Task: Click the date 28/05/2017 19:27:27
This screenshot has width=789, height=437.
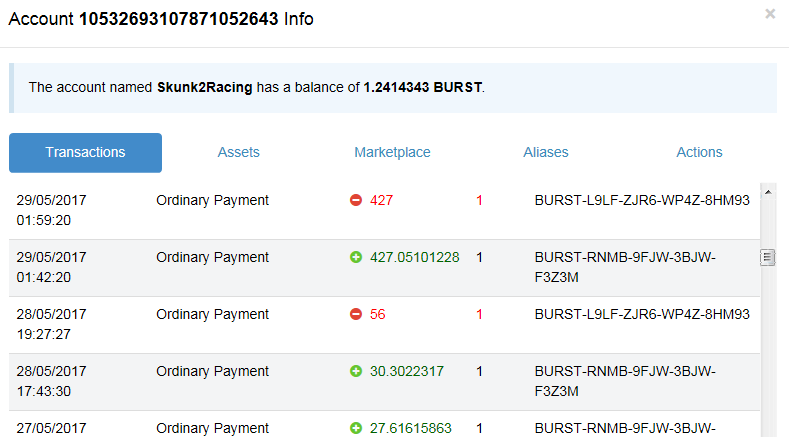Action: point(51,324)
